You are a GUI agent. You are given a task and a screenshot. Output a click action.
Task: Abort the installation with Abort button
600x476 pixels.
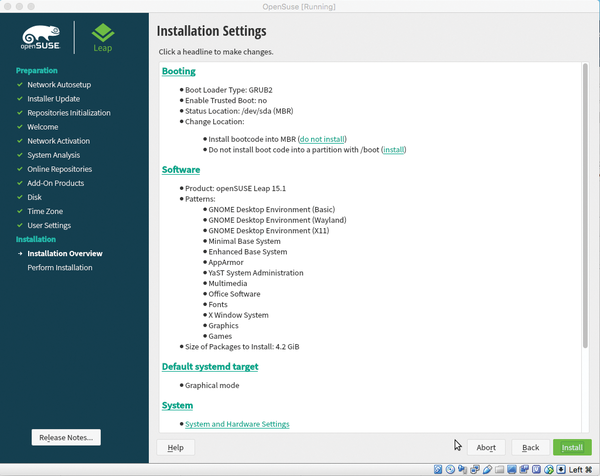[486, 447]
